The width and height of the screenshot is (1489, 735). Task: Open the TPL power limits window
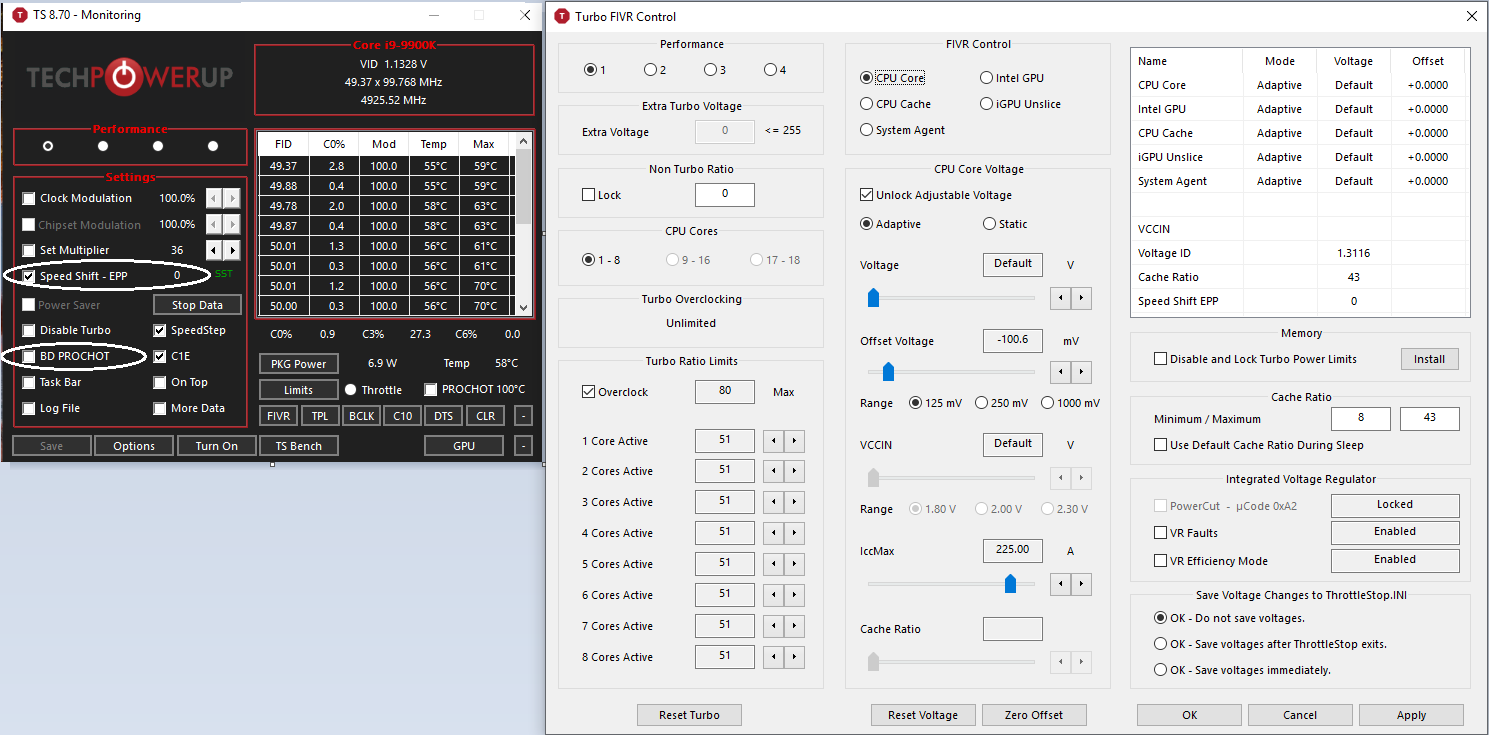click(319, 416)
